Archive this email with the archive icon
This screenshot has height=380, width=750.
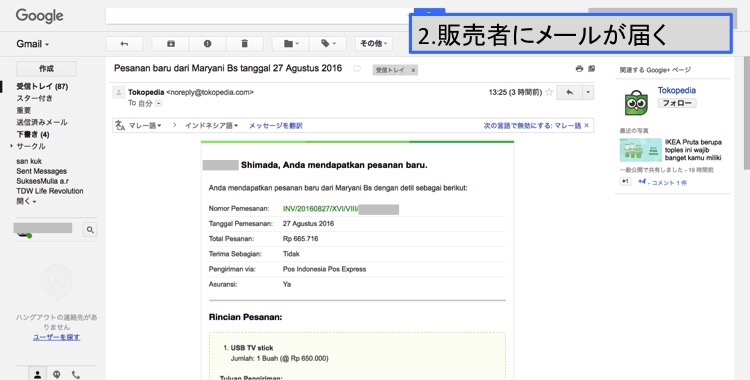tap(171, 44)
